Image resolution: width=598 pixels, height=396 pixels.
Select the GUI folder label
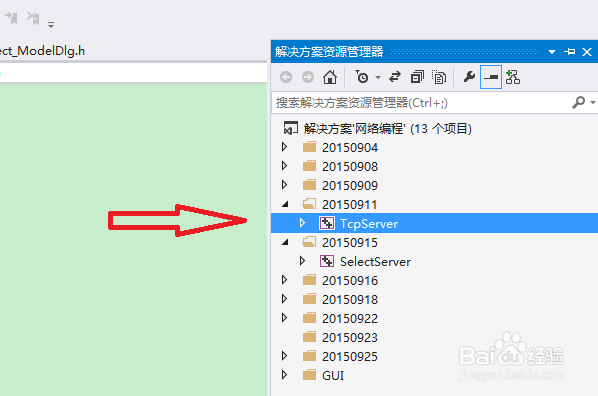(x=333, y=376)
